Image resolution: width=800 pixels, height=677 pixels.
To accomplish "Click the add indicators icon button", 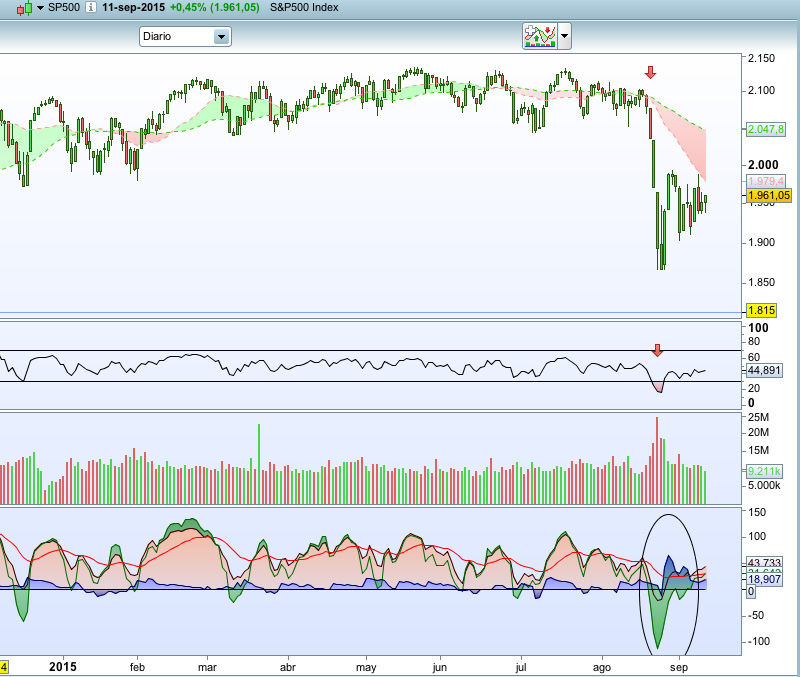I will (540, 36).
